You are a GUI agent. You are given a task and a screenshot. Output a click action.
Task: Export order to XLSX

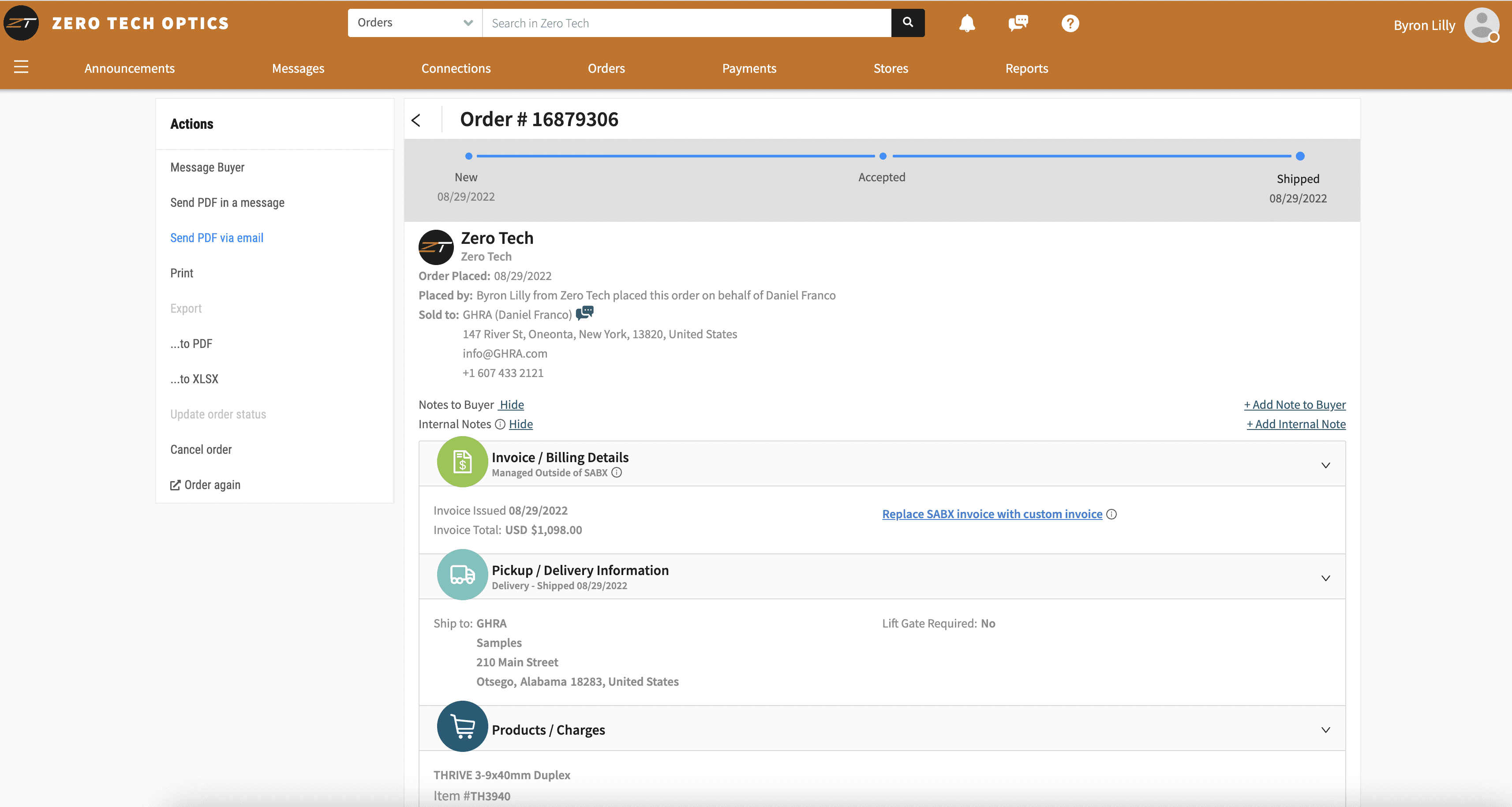point(194,379)
